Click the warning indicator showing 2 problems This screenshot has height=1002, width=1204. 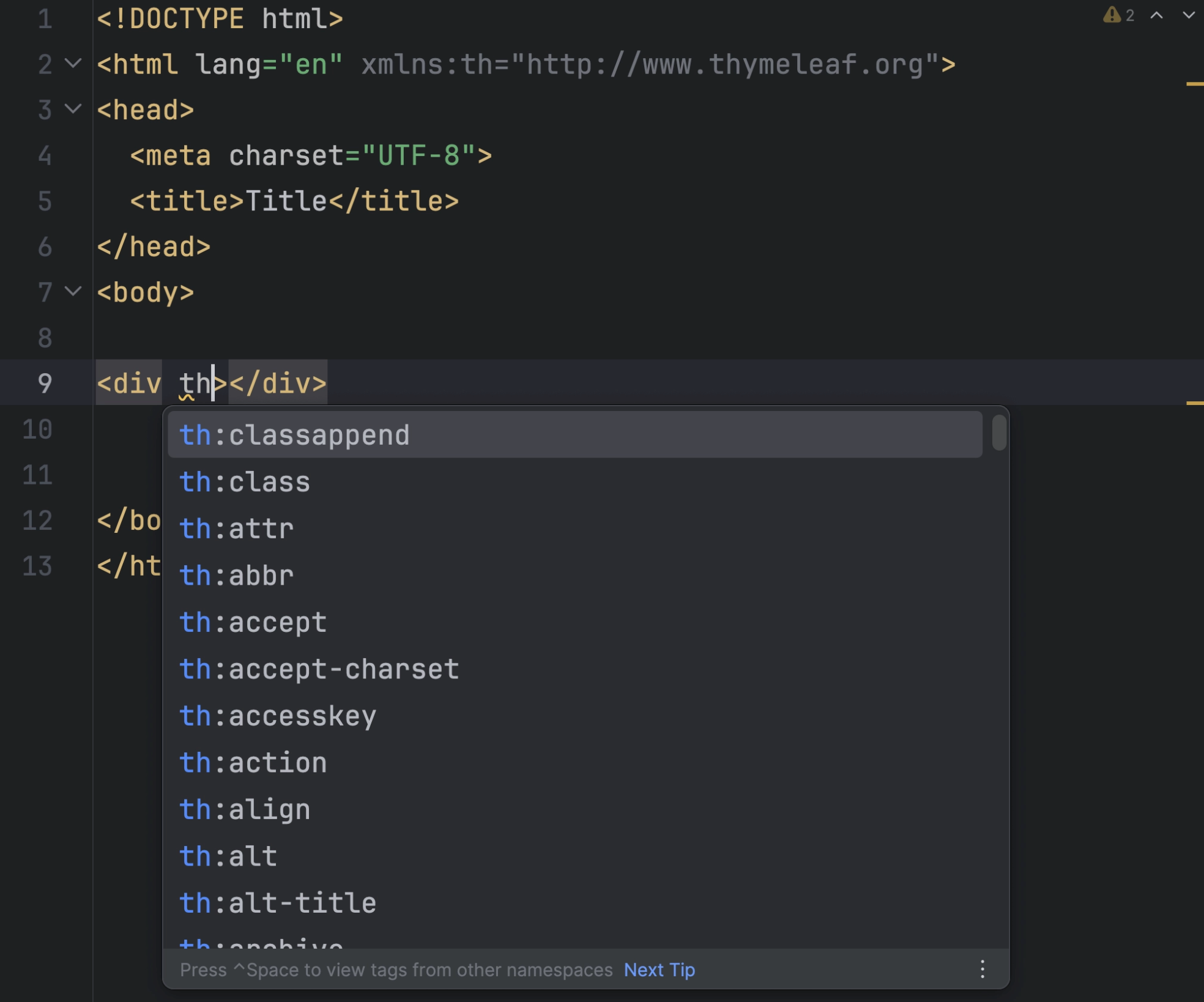pos(1119,15)
